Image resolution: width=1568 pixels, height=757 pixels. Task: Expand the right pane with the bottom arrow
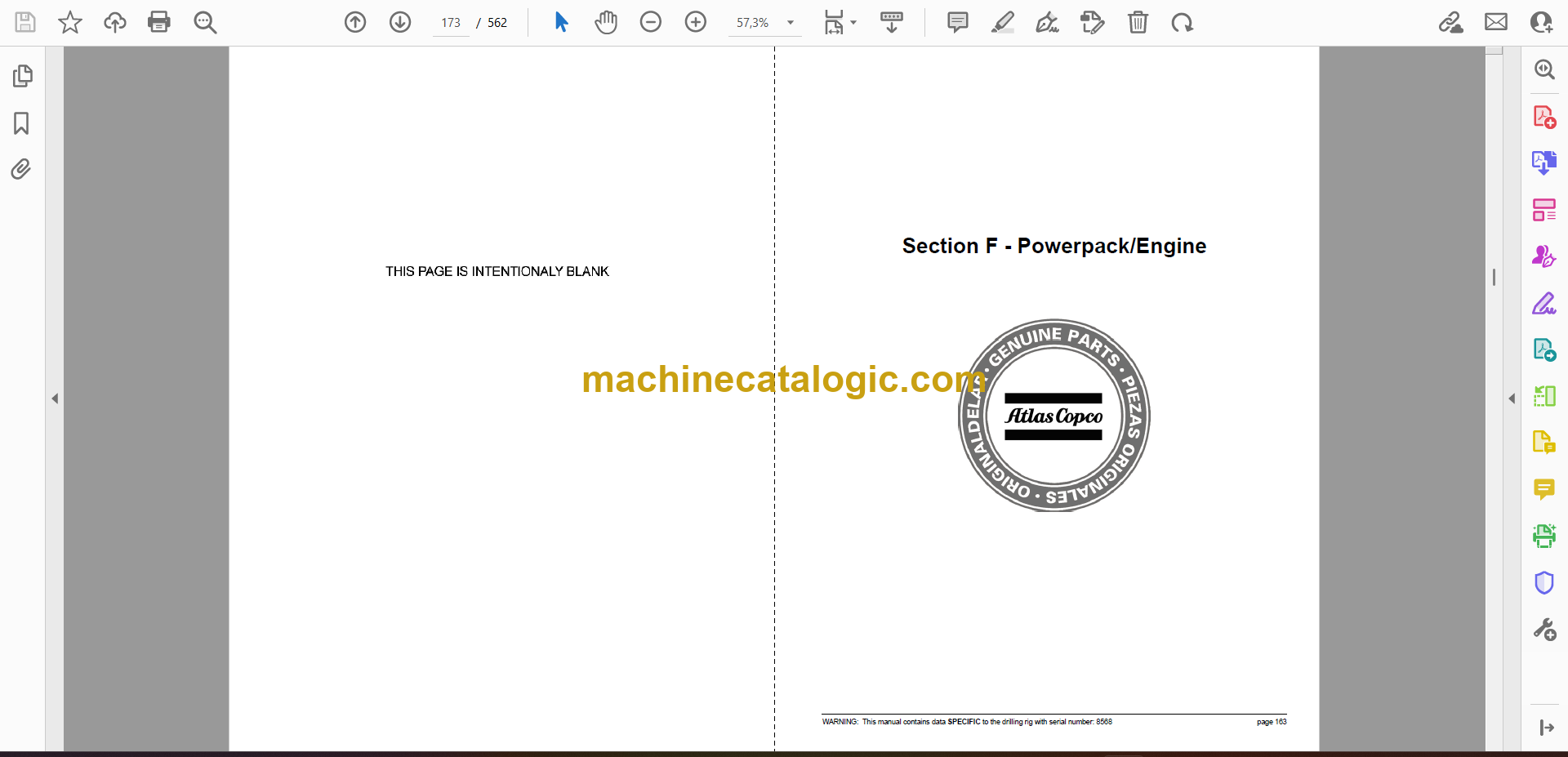tap(1547, 728)
